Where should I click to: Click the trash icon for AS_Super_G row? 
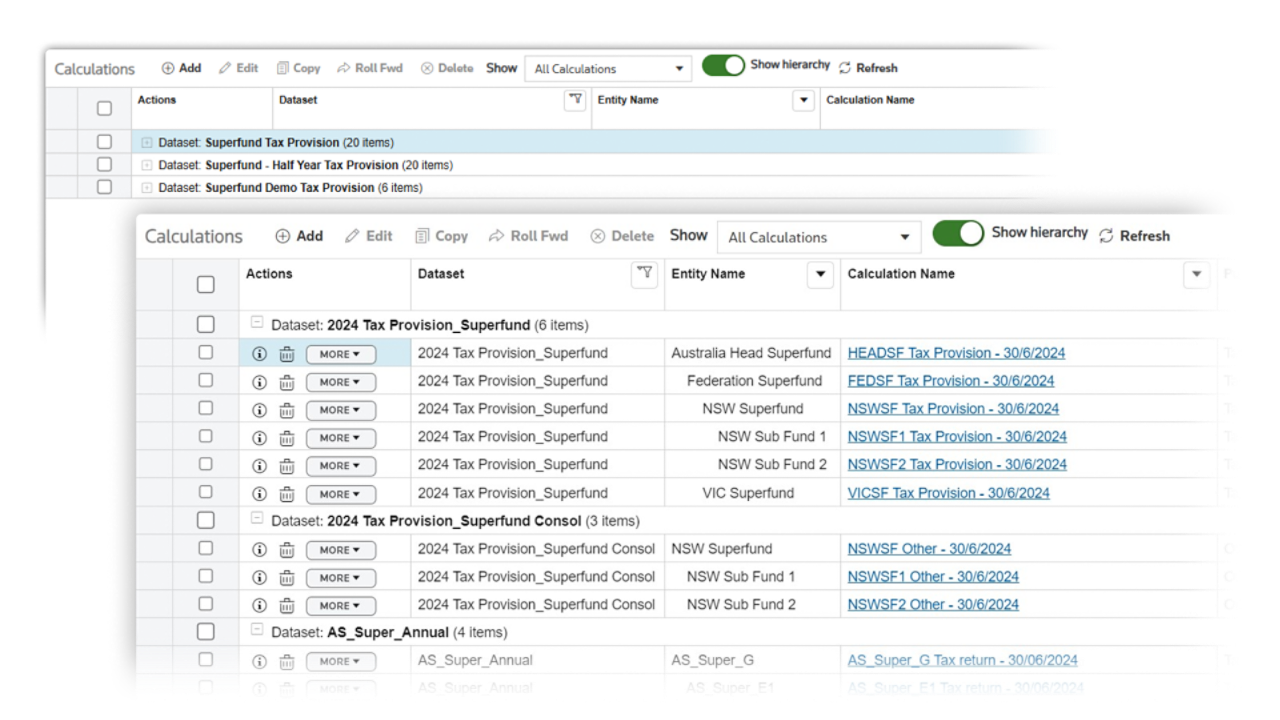click(286, 661)
